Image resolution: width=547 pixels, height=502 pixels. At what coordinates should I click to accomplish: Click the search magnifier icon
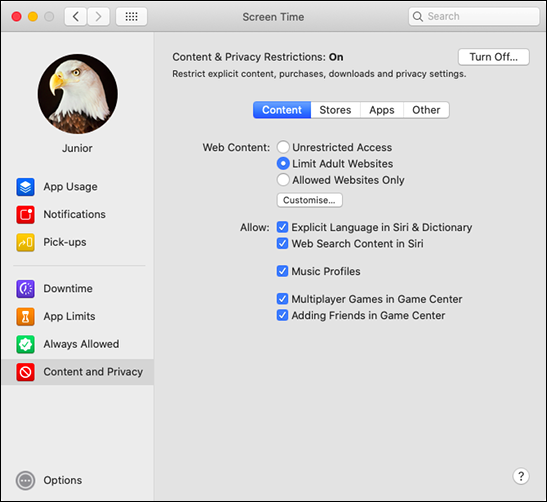coord(418,16)
